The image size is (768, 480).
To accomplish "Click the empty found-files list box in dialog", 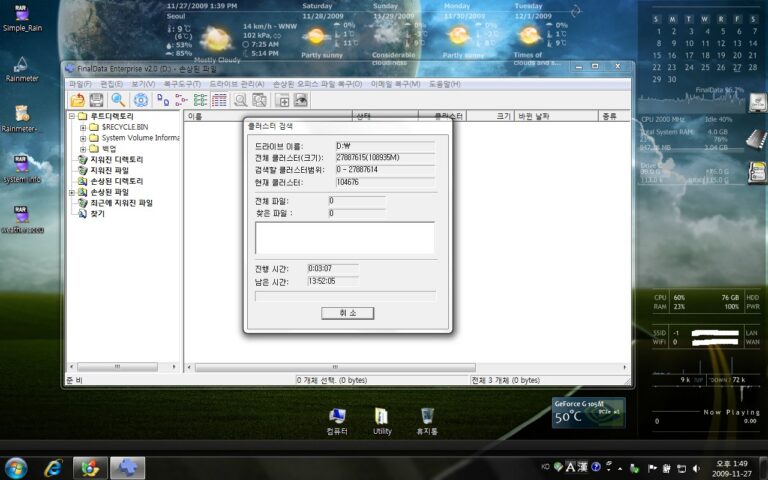I will click(x=345, y=238).
